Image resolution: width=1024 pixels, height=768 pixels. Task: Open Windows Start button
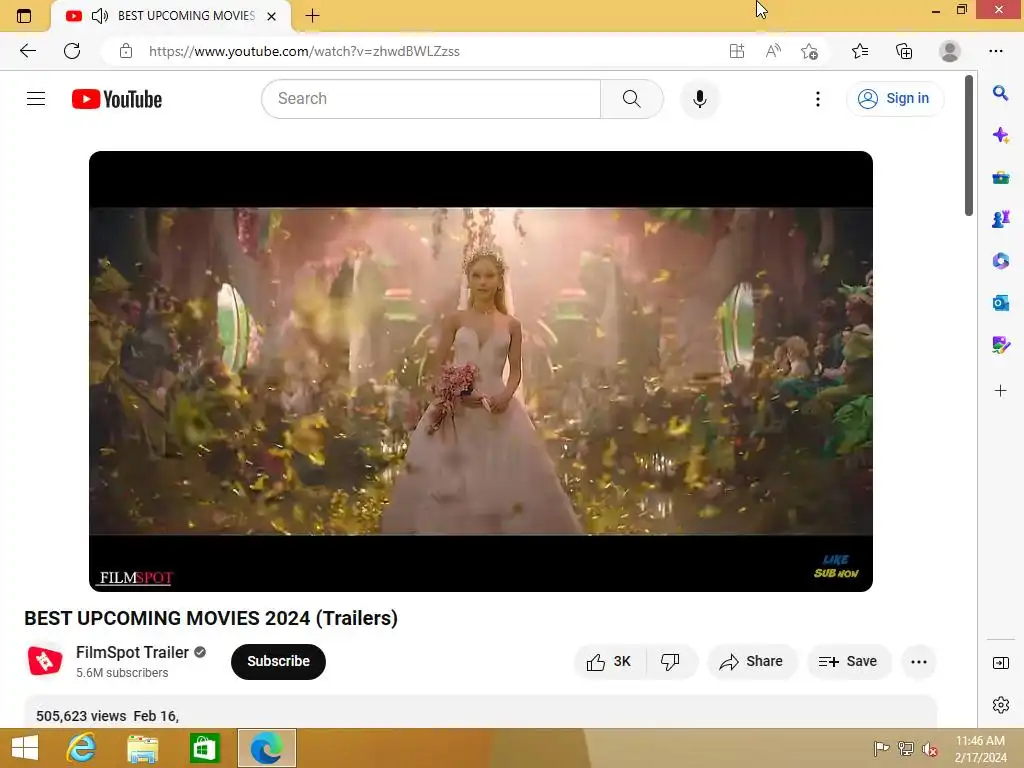pos(25,748)
